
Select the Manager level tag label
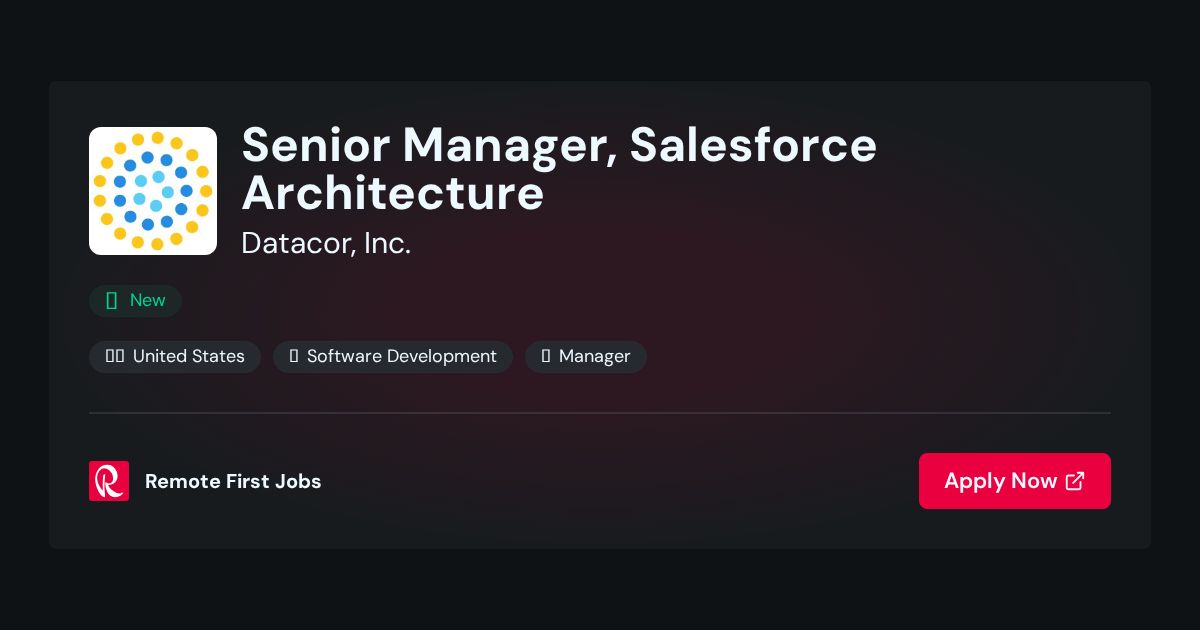[595, 356]
